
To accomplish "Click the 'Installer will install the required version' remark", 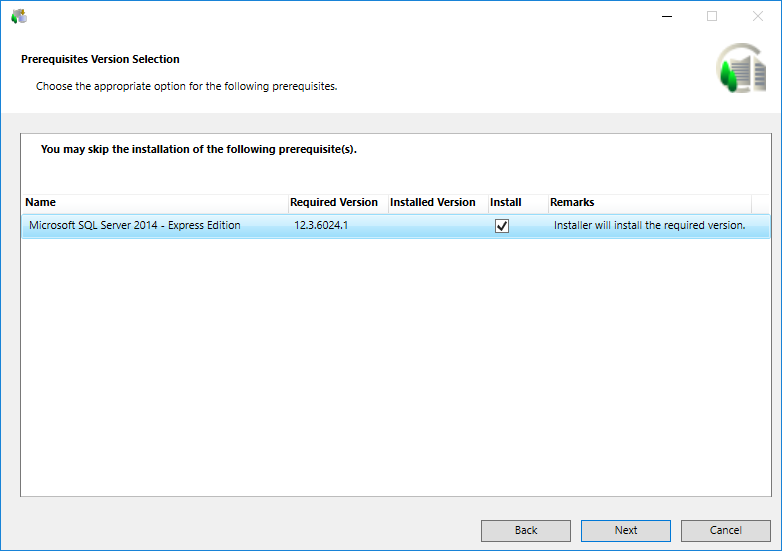I will (650, 226).
